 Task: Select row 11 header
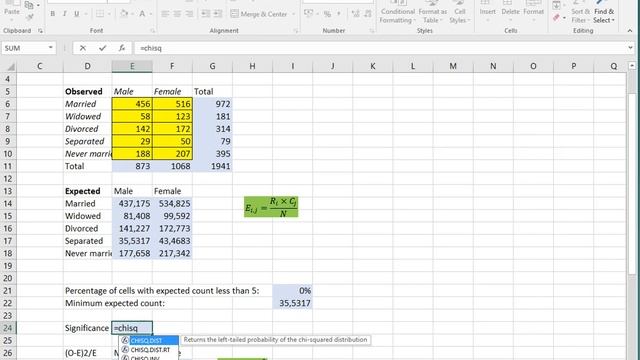[x=8, y=166]
